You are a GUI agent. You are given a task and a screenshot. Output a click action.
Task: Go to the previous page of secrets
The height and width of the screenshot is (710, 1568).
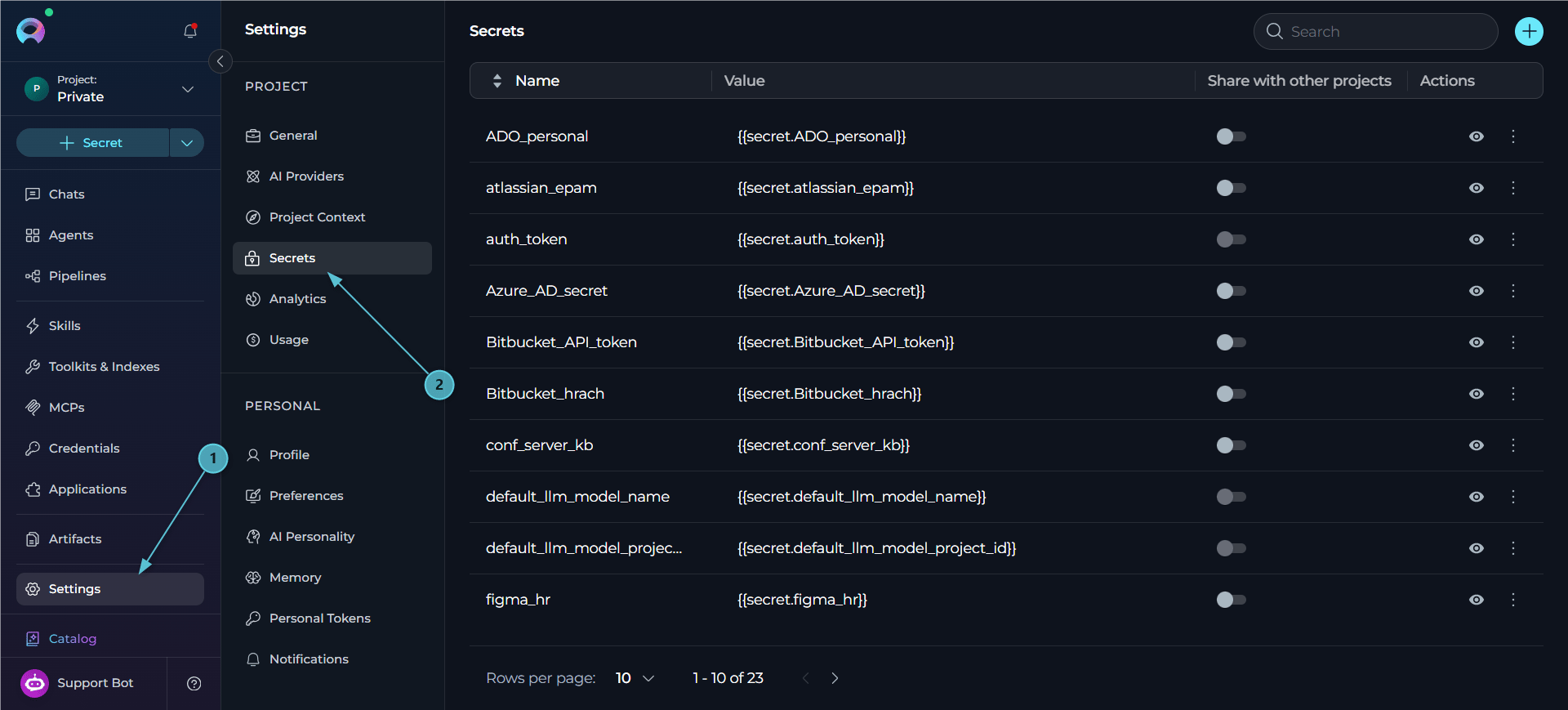[x=805, y=678]
